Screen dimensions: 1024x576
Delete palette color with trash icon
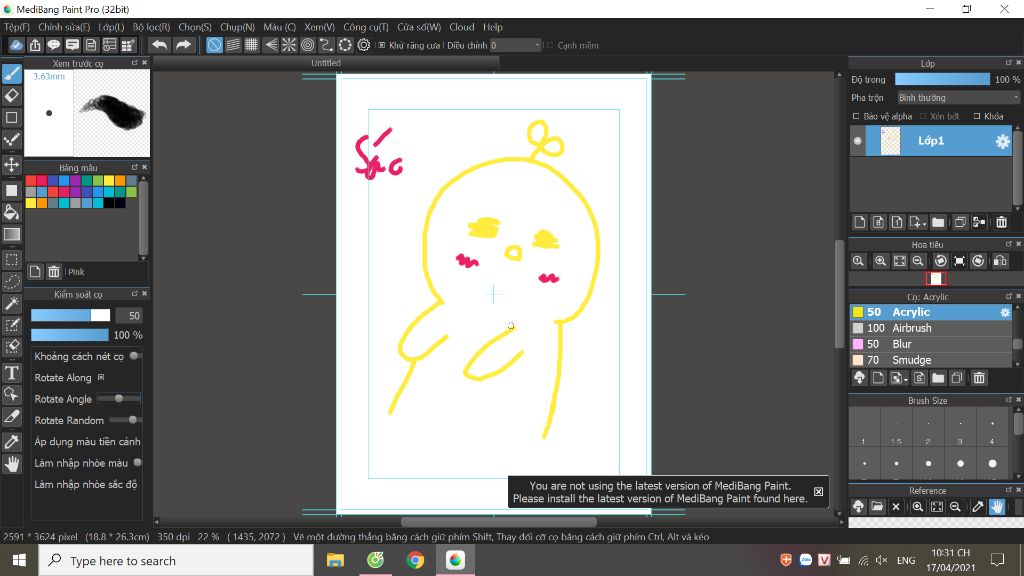pyautogui.click(x=54, y=272)
